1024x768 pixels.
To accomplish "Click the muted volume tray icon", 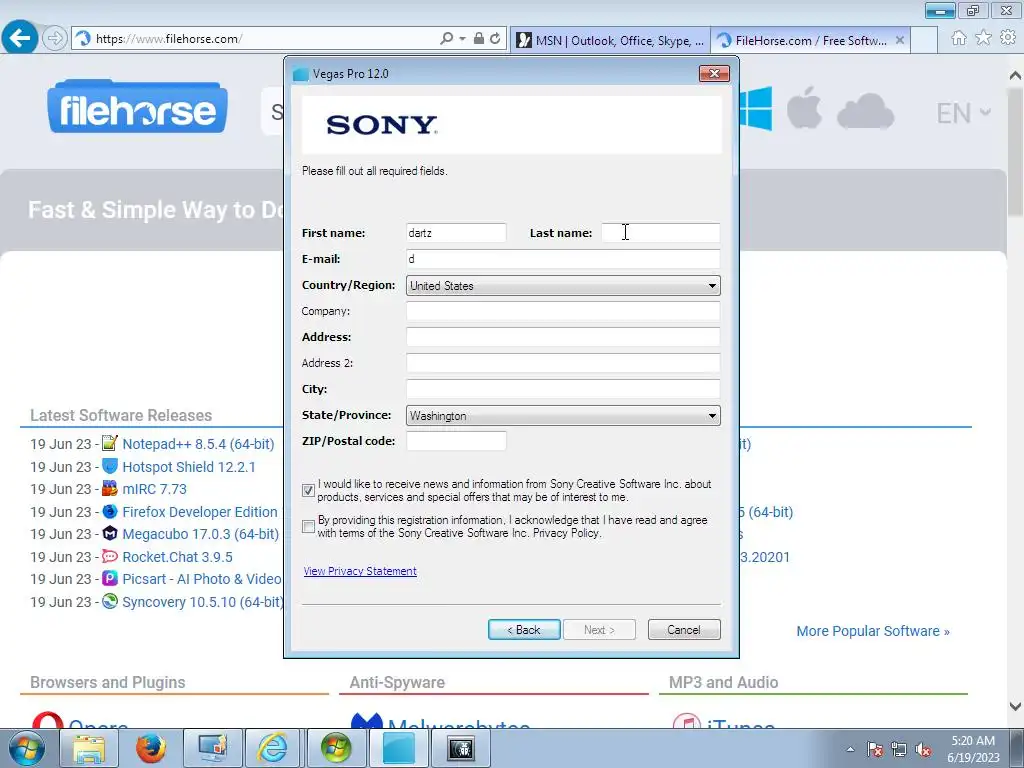I will [923, 749].
